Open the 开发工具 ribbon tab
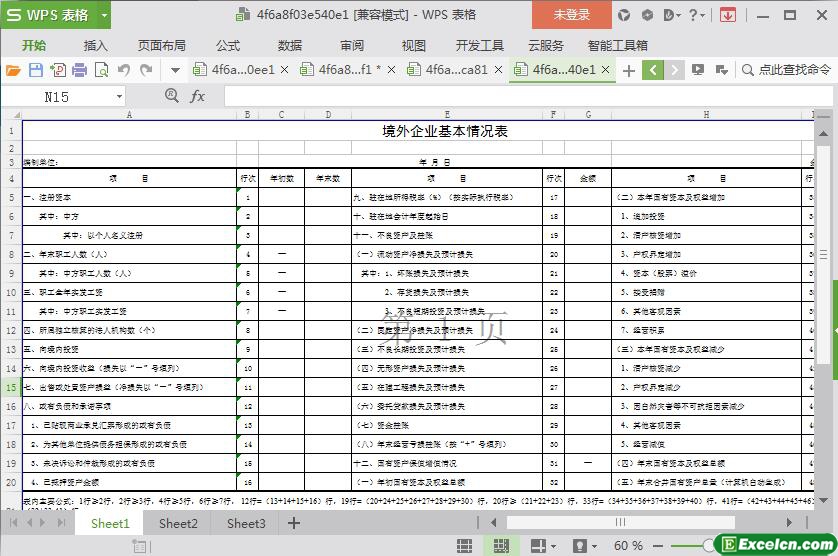This screenshot has height=556, width=838. click(x=479, y=45)
